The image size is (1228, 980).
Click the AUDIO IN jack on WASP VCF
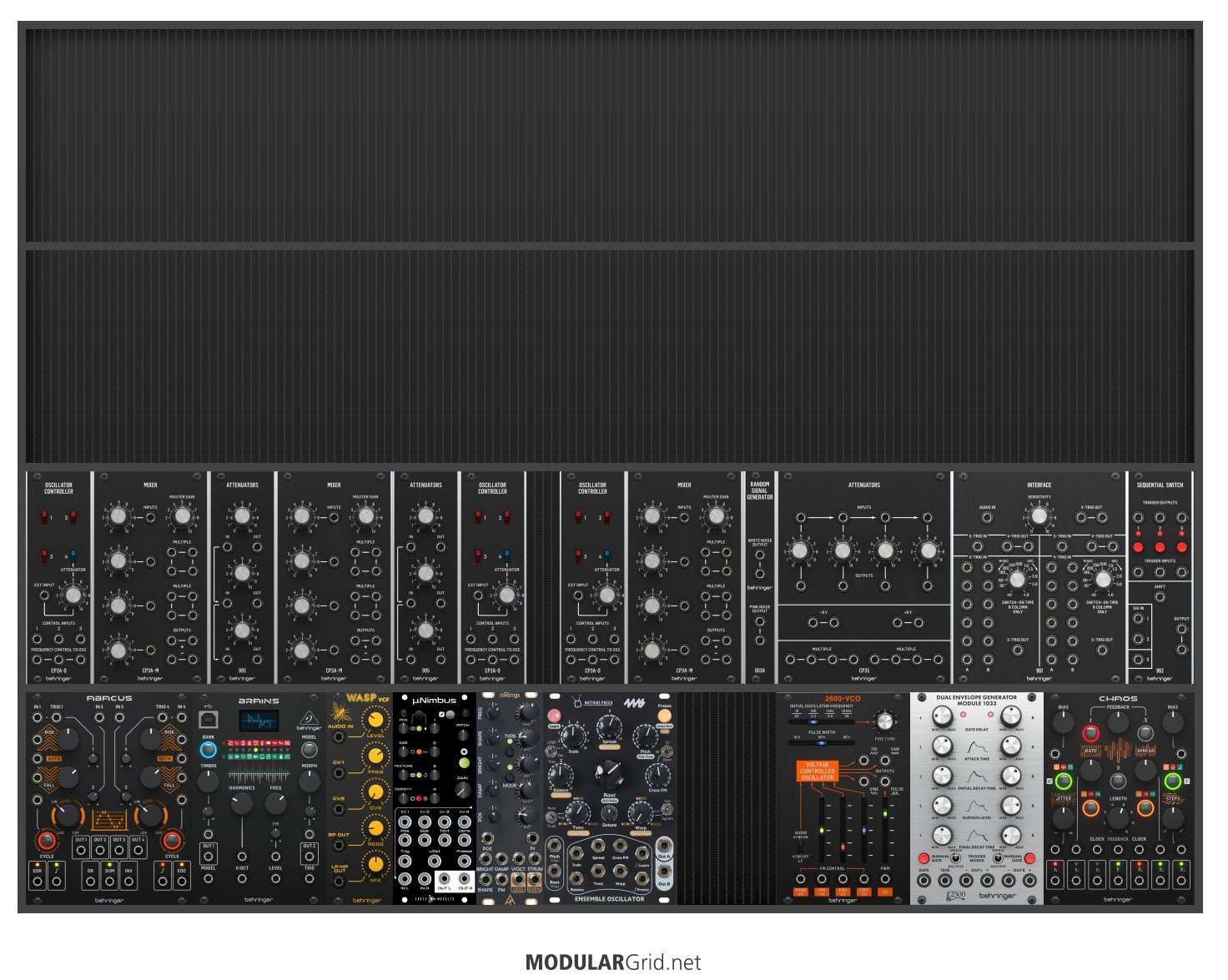point(339,737)
